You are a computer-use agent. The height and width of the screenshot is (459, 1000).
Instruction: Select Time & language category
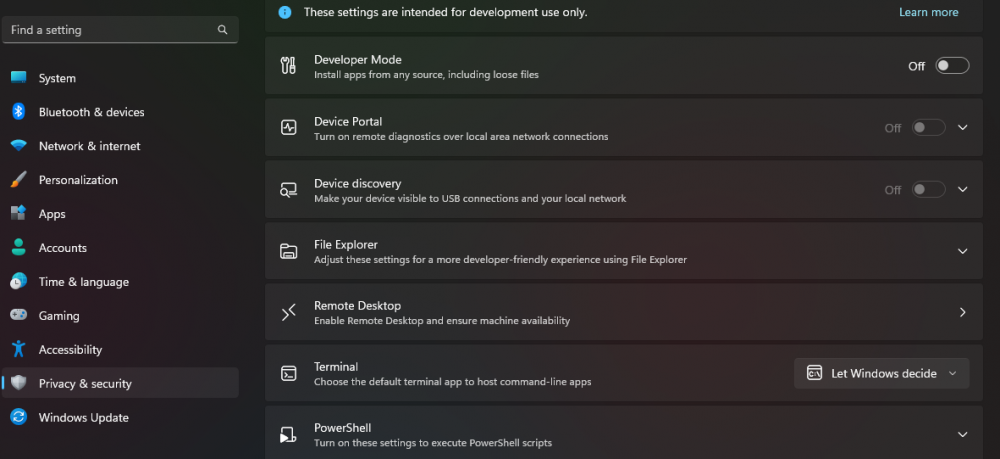[x=121, y=281]
